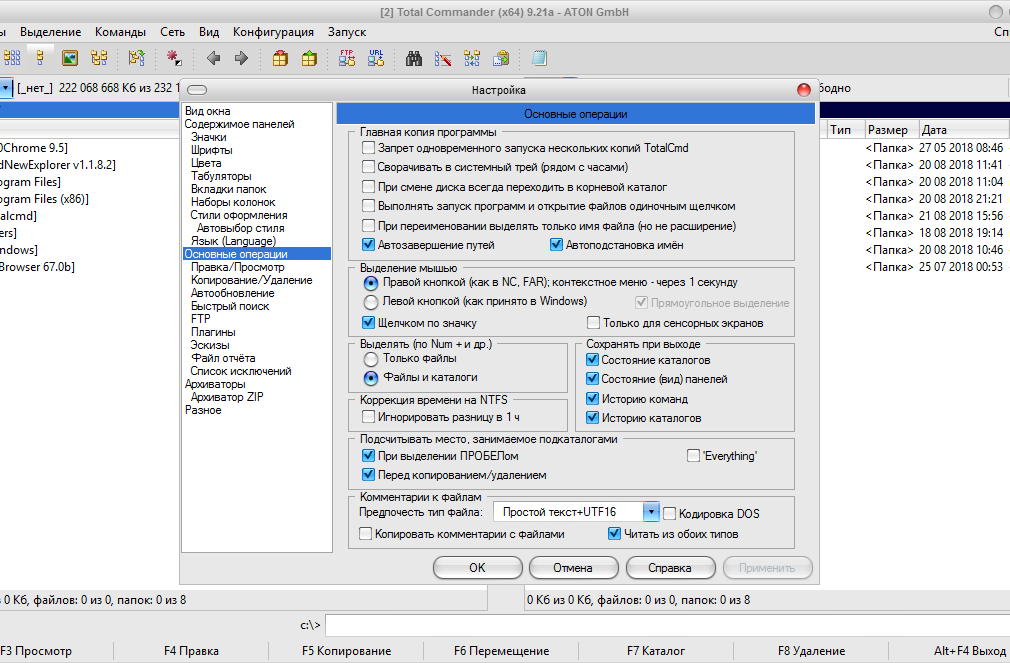
Task: Enable single-copy restriction for TotalCmd
Action: (368, 148)
